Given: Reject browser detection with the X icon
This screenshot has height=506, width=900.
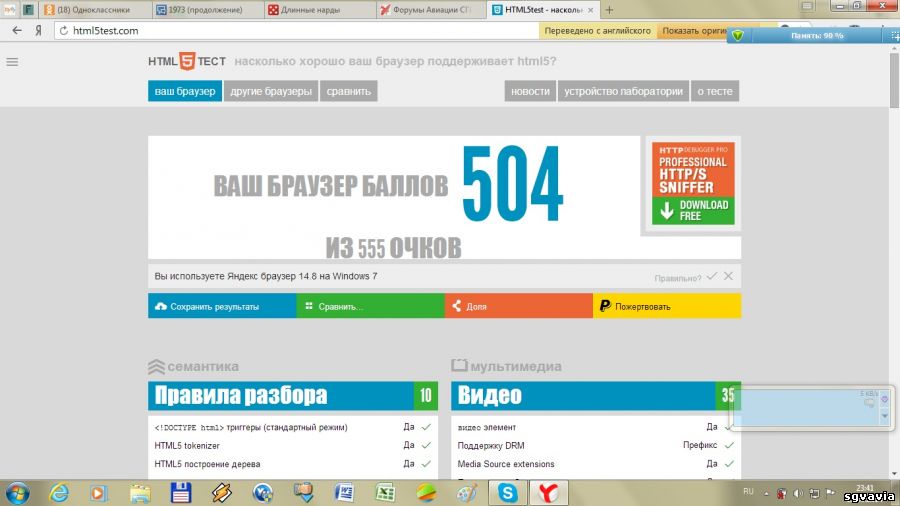Looking at the screenshot, I should point(728,276).
